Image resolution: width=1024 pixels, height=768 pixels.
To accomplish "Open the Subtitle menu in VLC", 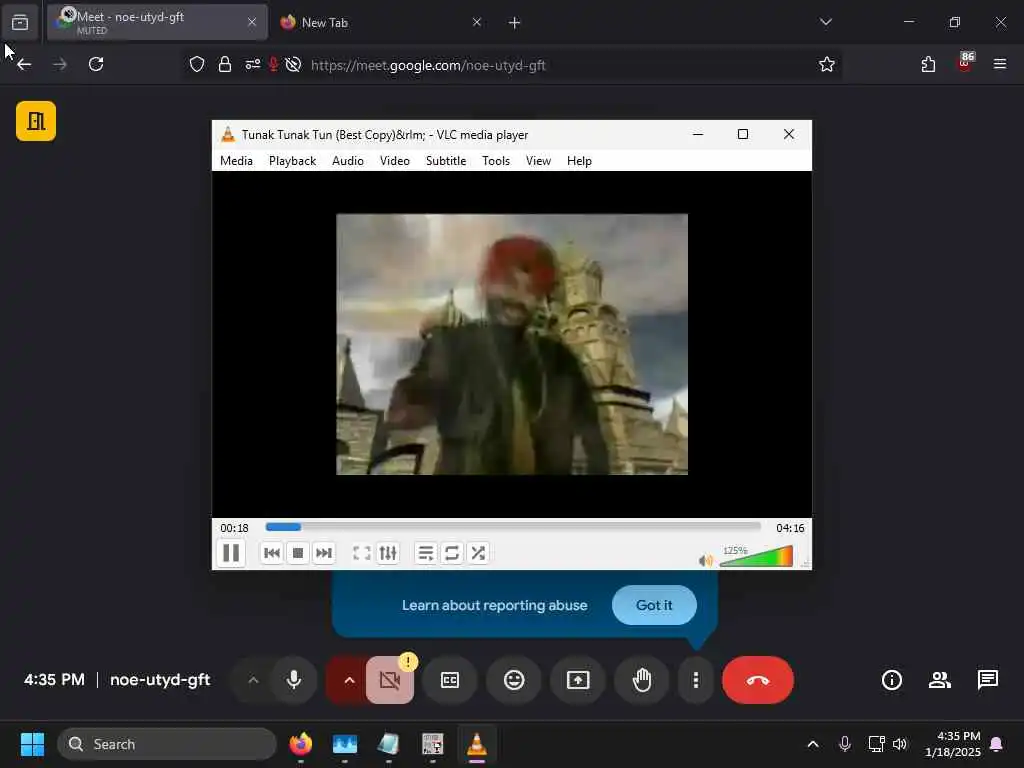I will click(x=446, y=161).
